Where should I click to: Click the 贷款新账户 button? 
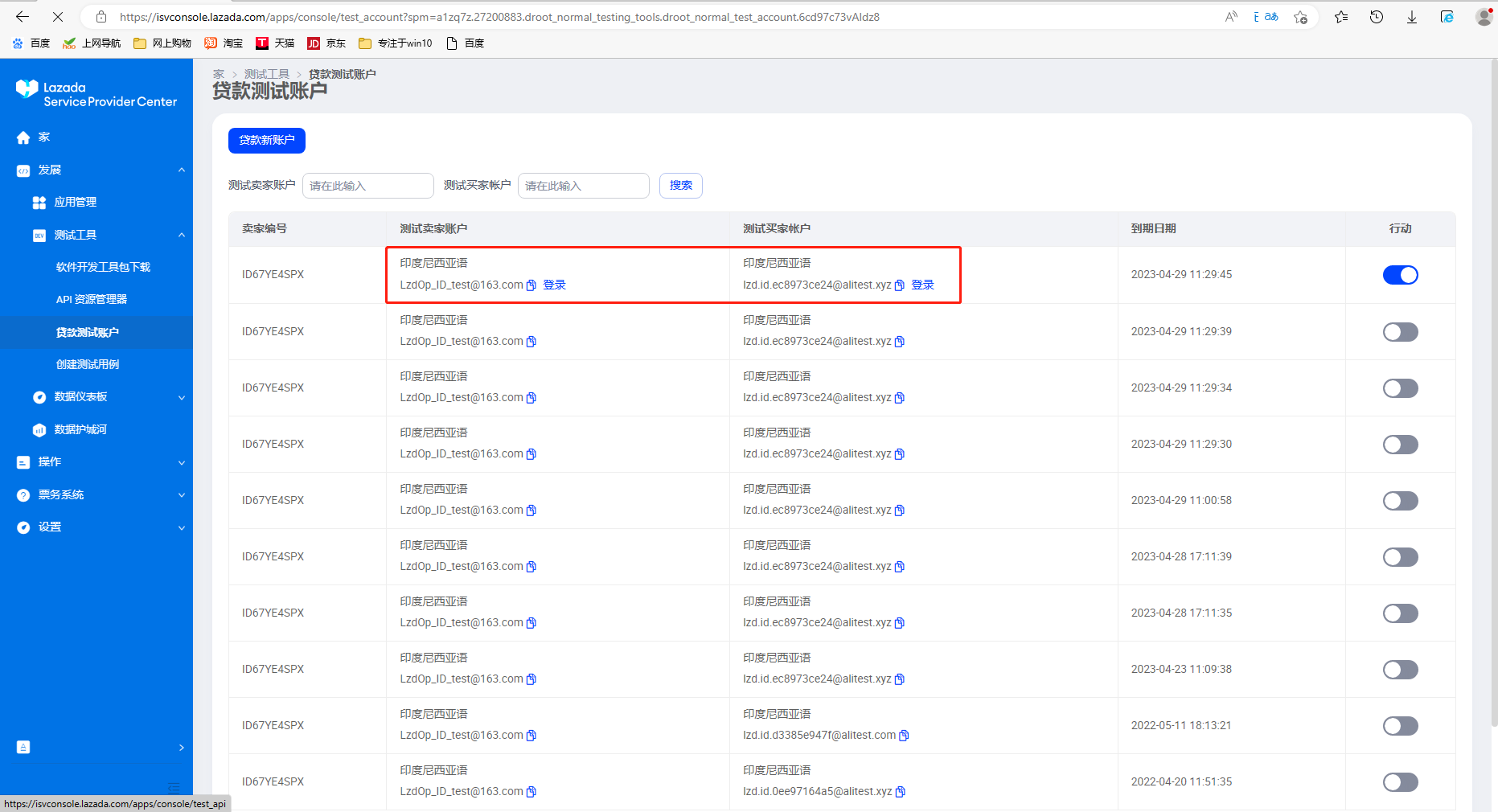[266, 140]
